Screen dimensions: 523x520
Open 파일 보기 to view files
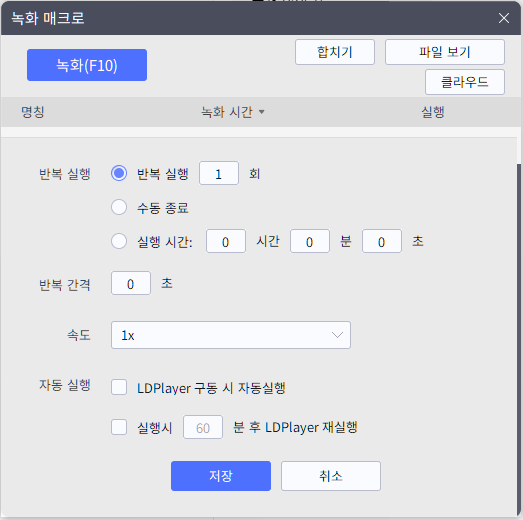coord(445,52)
